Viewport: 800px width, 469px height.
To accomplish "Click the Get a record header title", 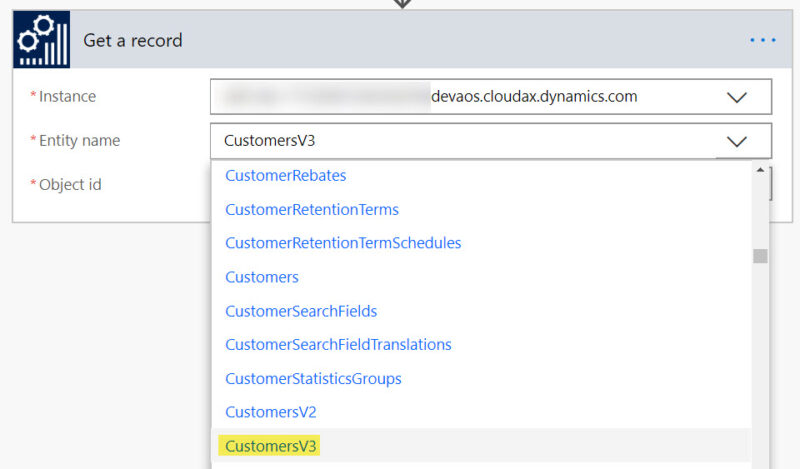I will click(x=133, y=40).
